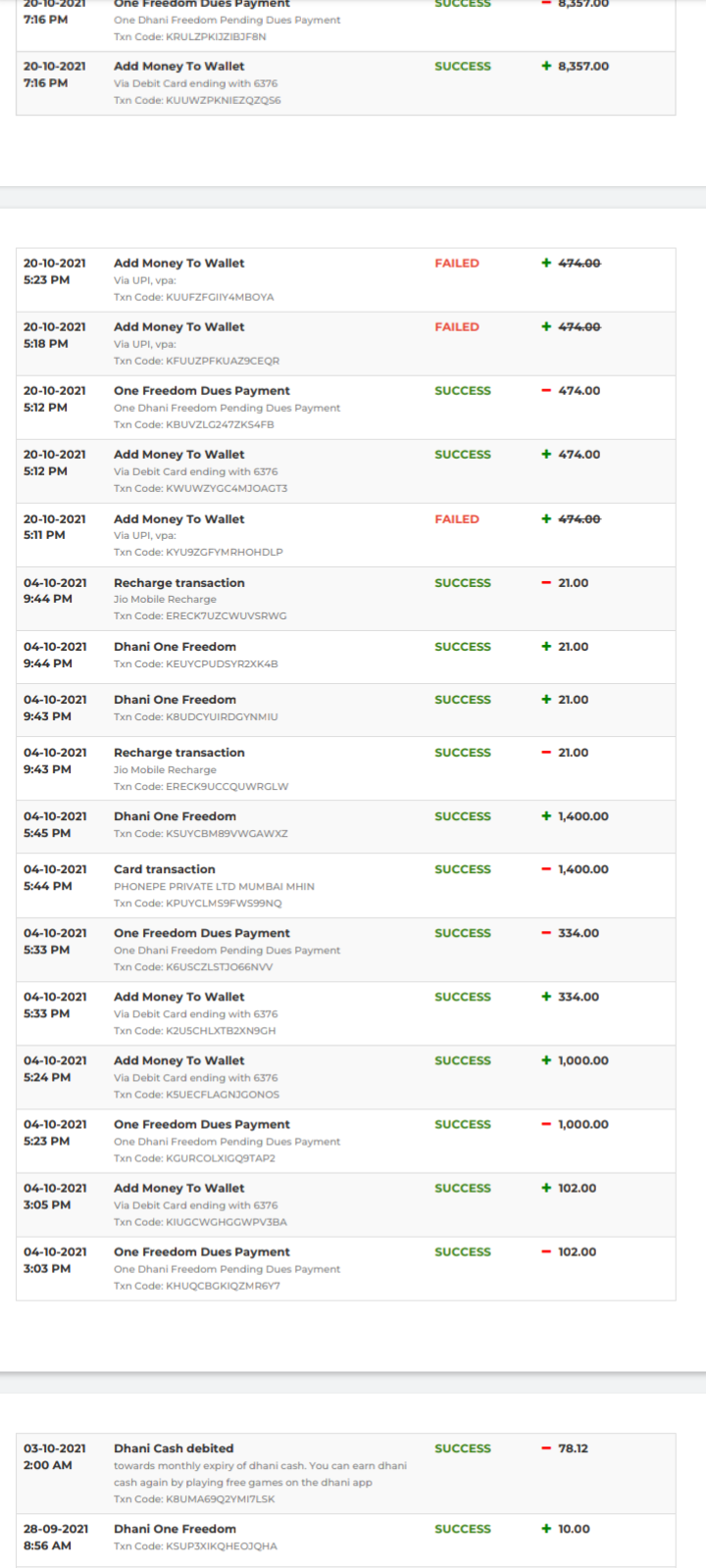Click the minus icon next to 78.12
Screen dimensions: 706x1568
pyautogui.click(x=546, y=1448)
